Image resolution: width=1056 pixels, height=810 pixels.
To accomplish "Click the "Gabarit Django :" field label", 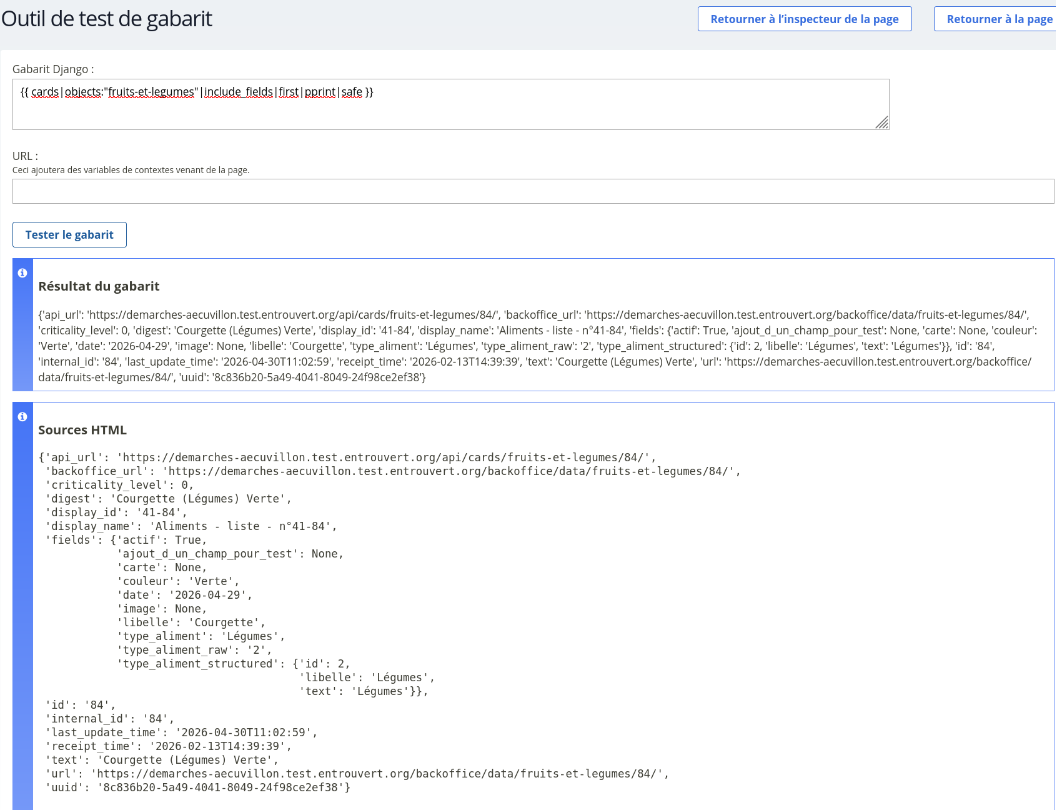I will point(53,69).
